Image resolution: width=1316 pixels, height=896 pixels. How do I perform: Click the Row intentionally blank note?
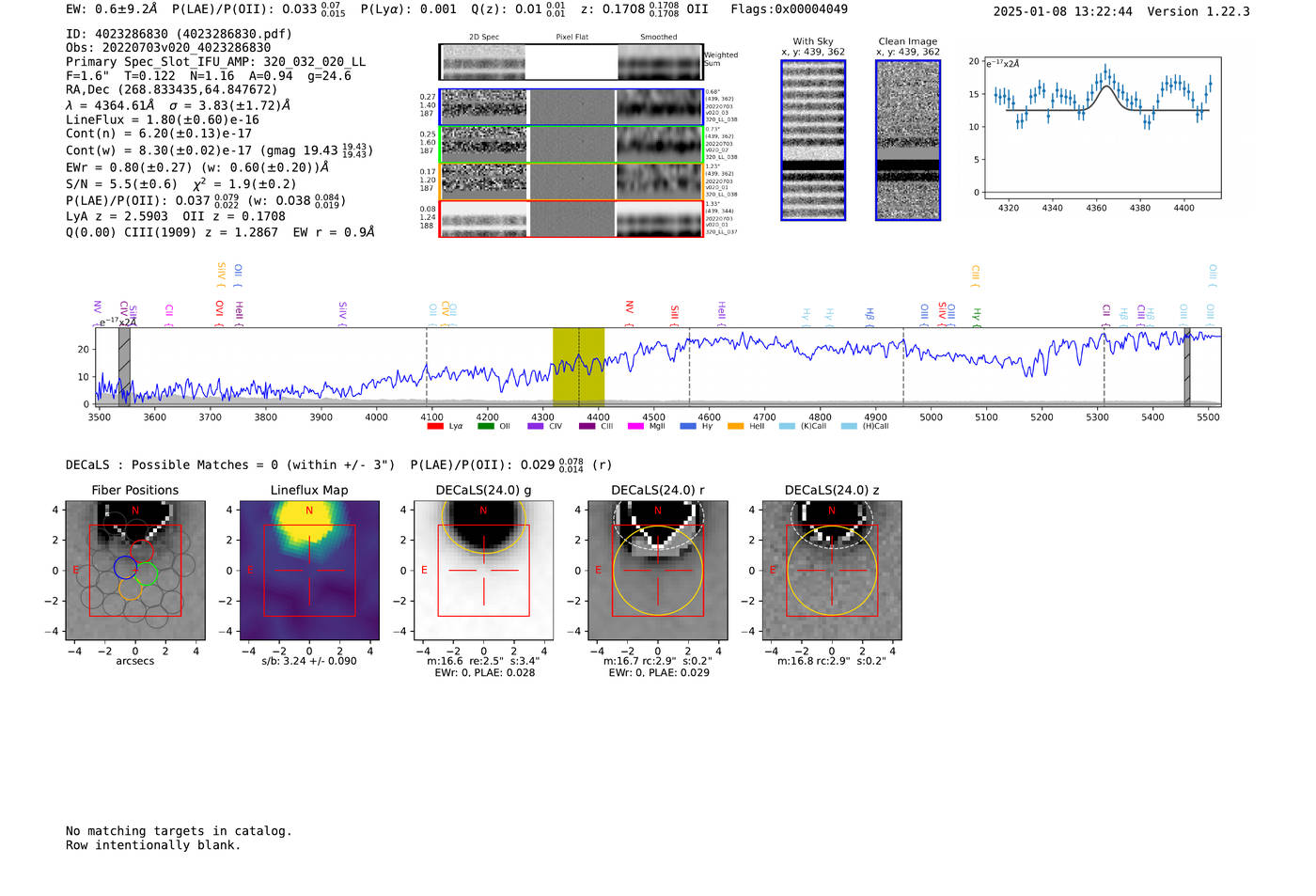[x=153, y=845]
